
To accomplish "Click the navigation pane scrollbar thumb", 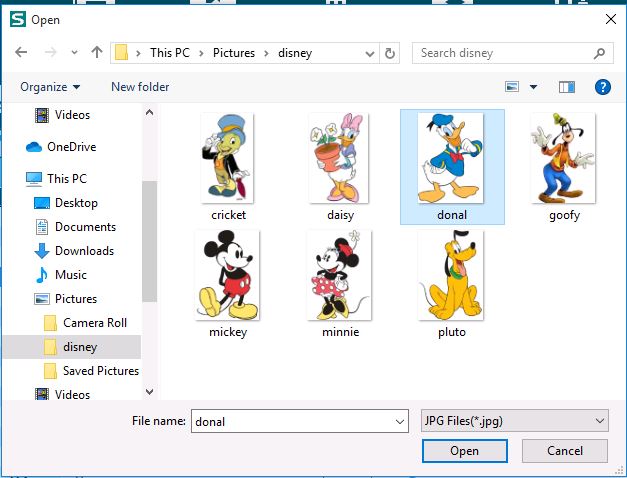I will pos(150,241).
